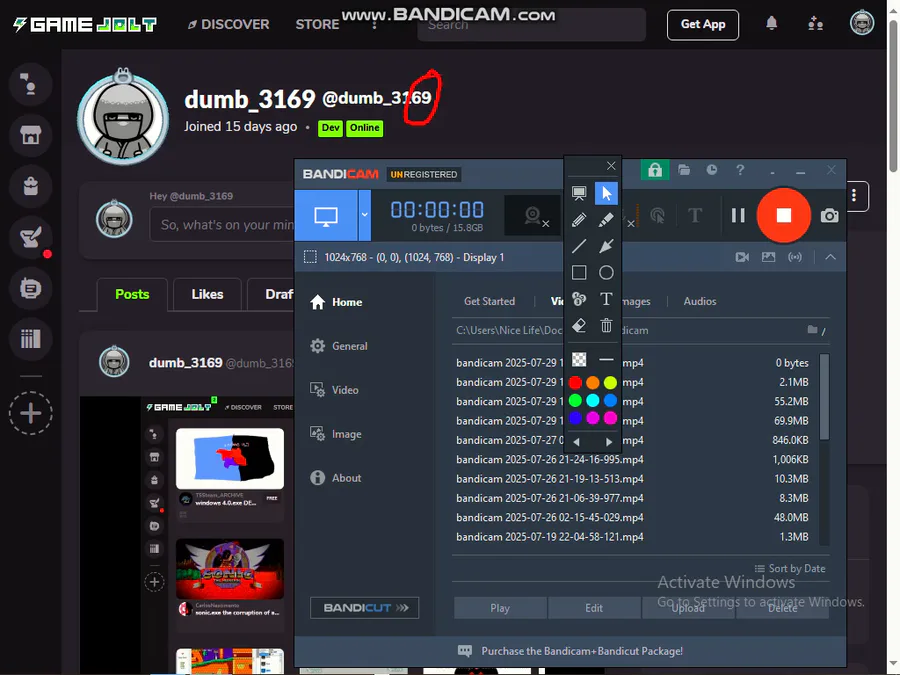
Task: Open Bandicam help question mark
Action: tap(740, 170)
